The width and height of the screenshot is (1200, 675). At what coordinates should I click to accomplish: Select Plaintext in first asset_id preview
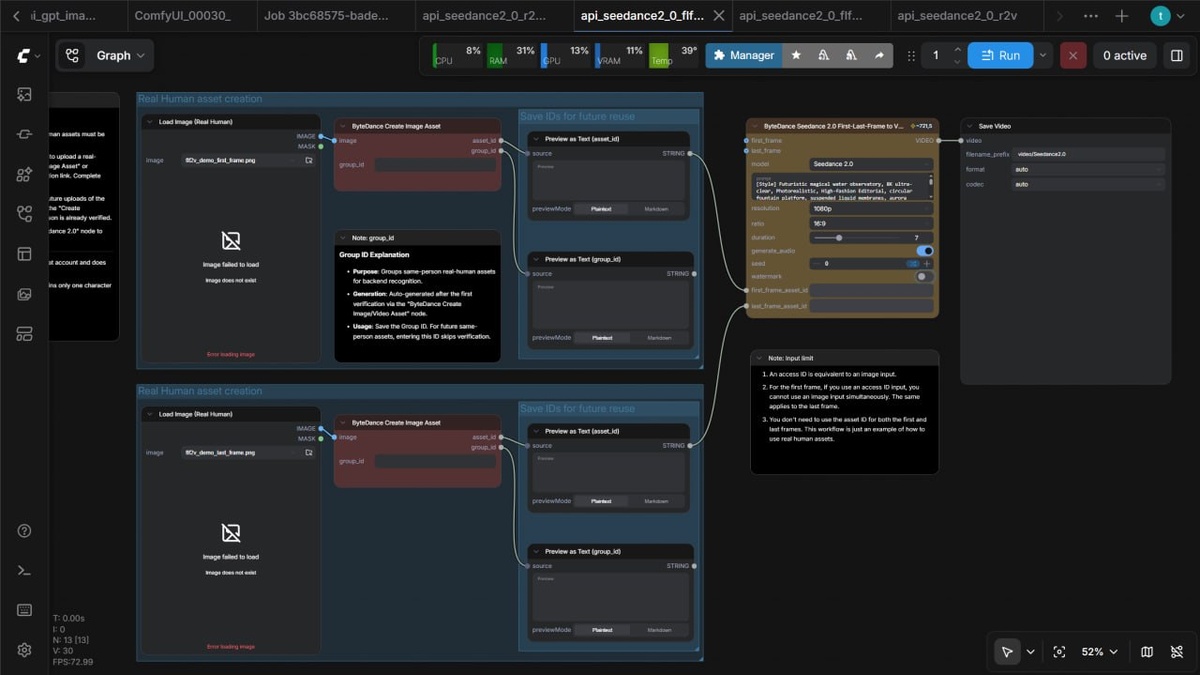(x=602, y=209)
